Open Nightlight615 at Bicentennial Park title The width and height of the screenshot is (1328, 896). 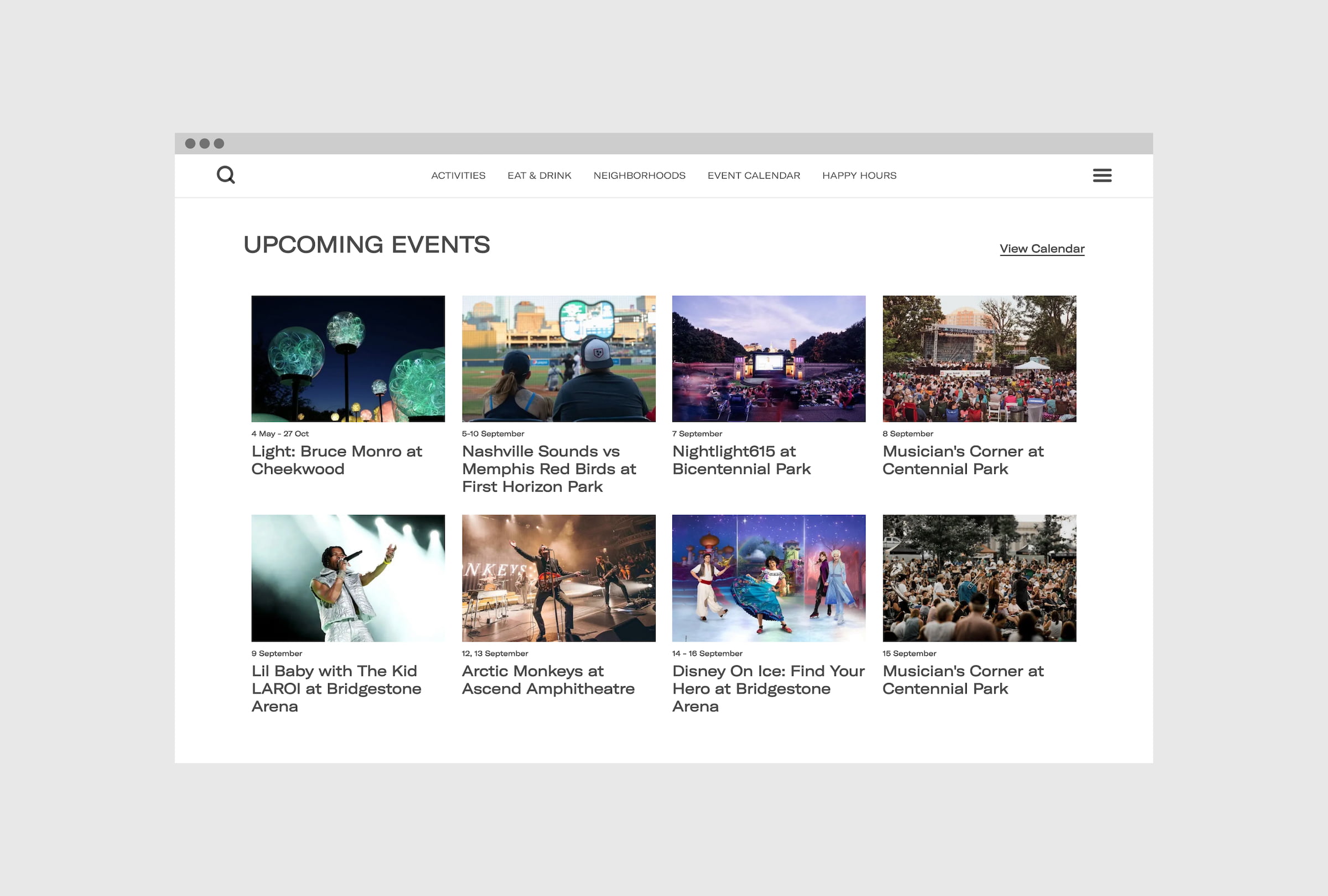click(x=740, y=460)
